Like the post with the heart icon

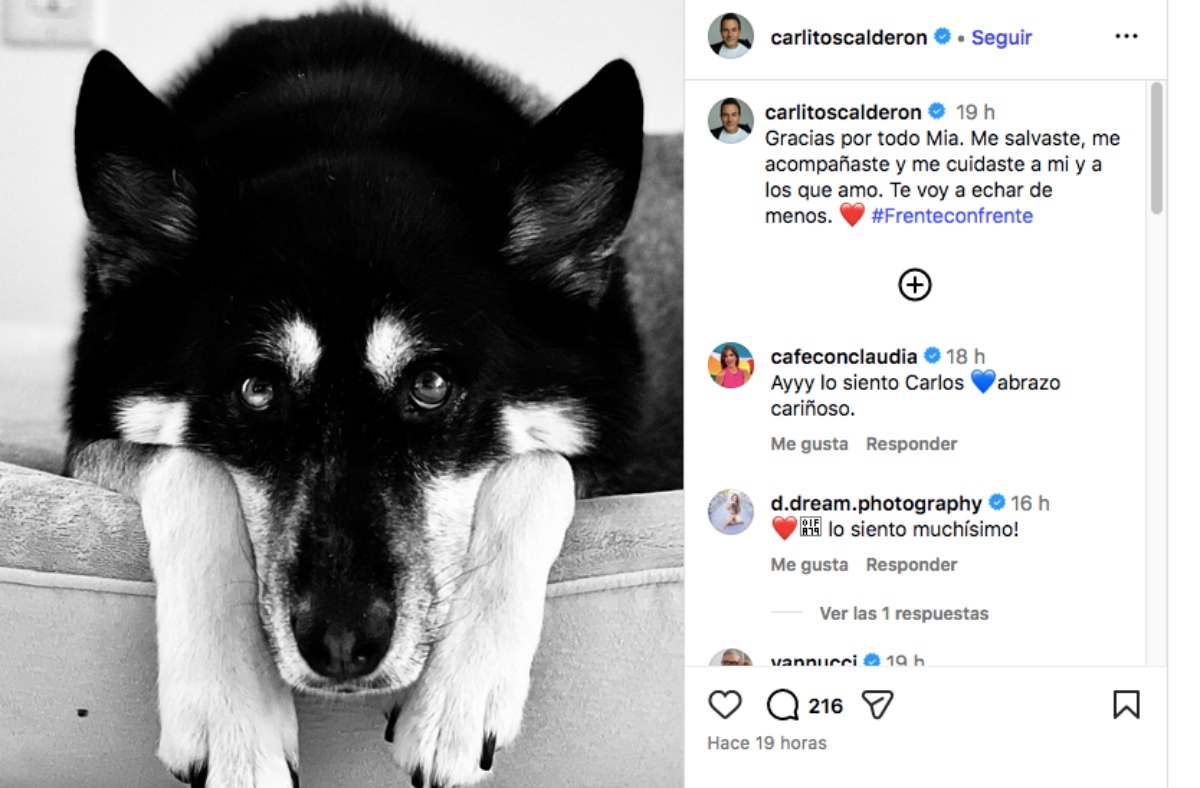pyautogui.click(x=725, y=705)
